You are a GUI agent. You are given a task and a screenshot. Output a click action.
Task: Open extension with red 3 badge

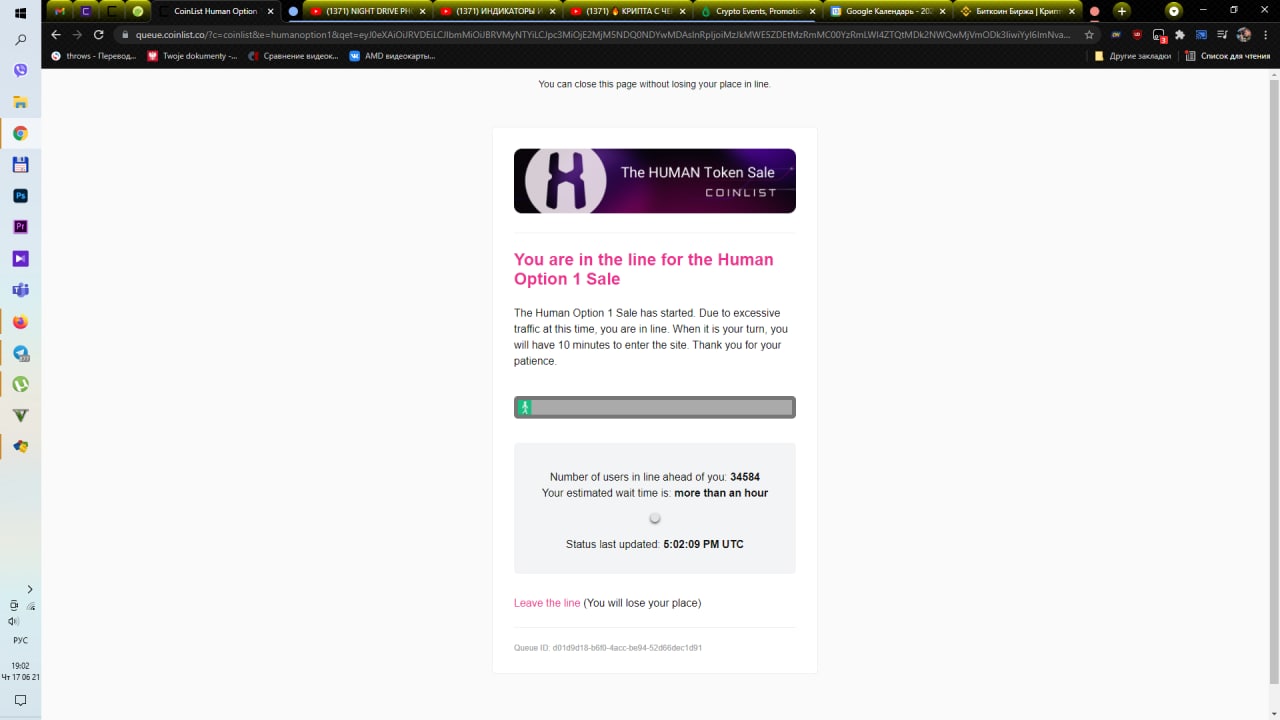pos(1159,34)
